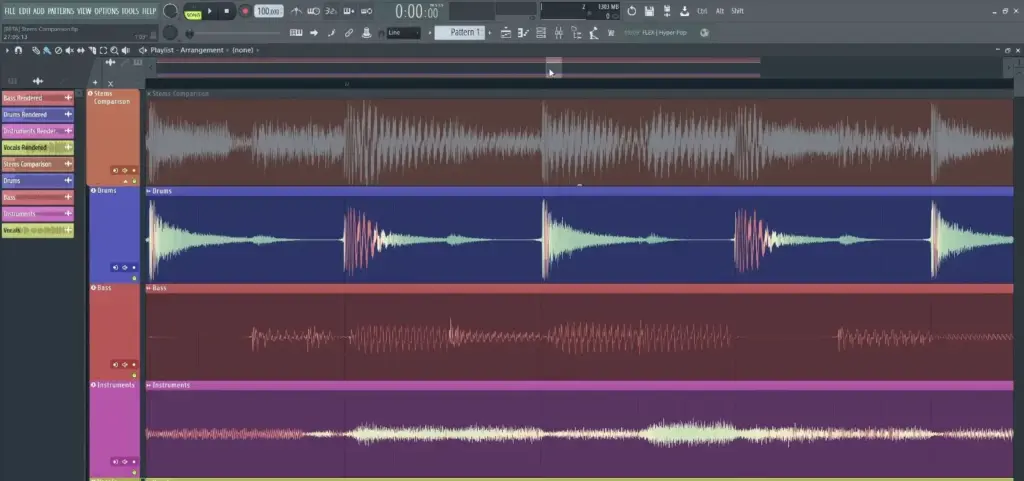1024x481 pixels.
Task: Open the HELP menu
Action: [149, 11]
